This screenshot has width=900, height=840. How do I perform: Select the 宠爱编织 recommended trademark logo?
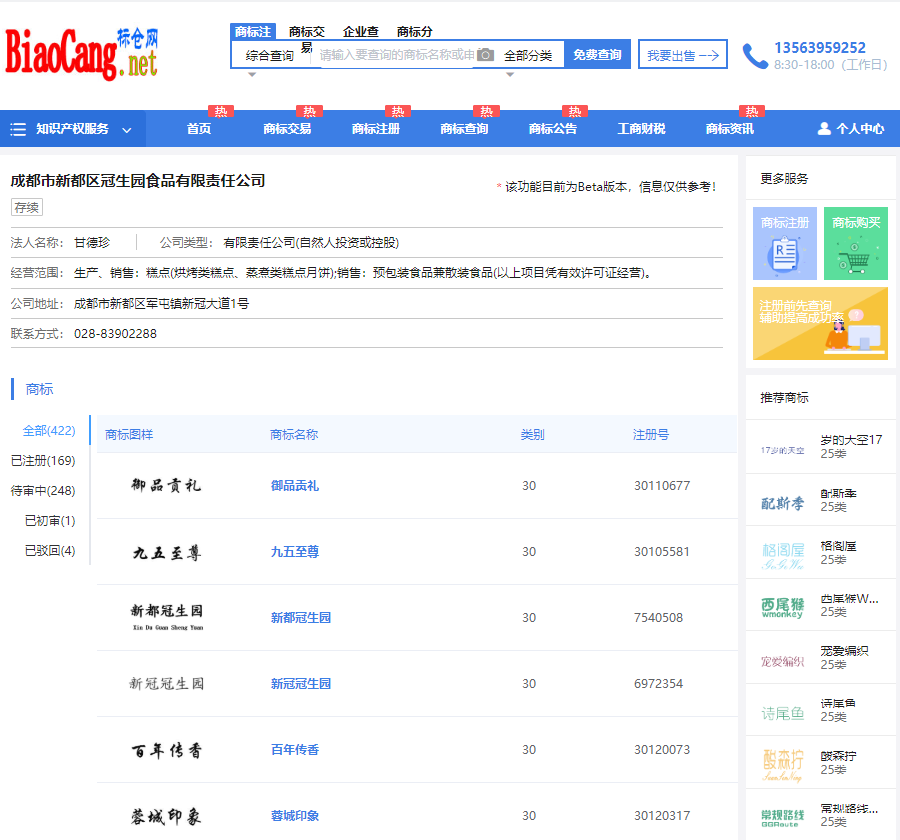782,661
